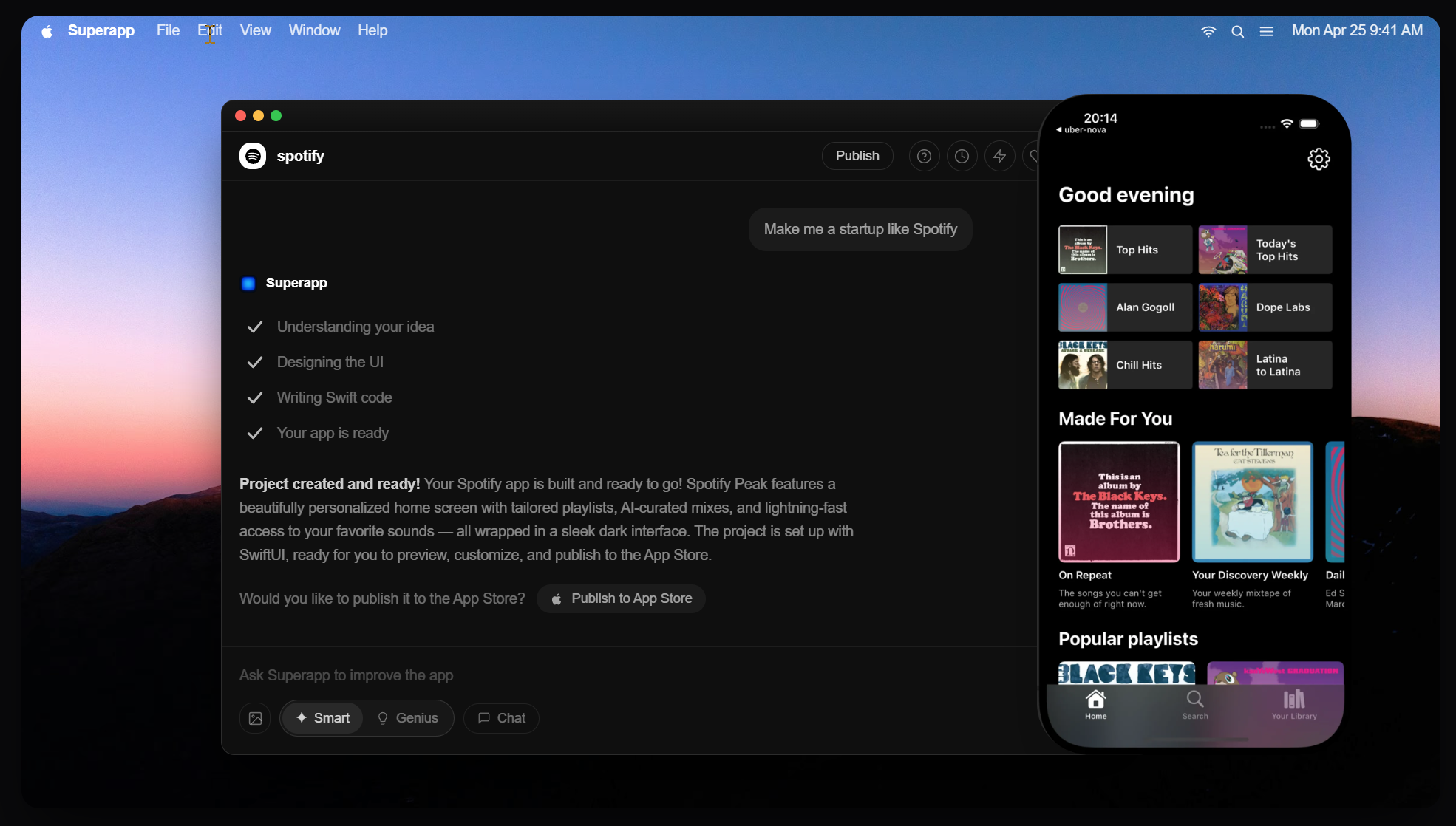Screen dimensions: 1456x826
Task: Open the Alan Gogoll tile
Action: [1125, 307]
